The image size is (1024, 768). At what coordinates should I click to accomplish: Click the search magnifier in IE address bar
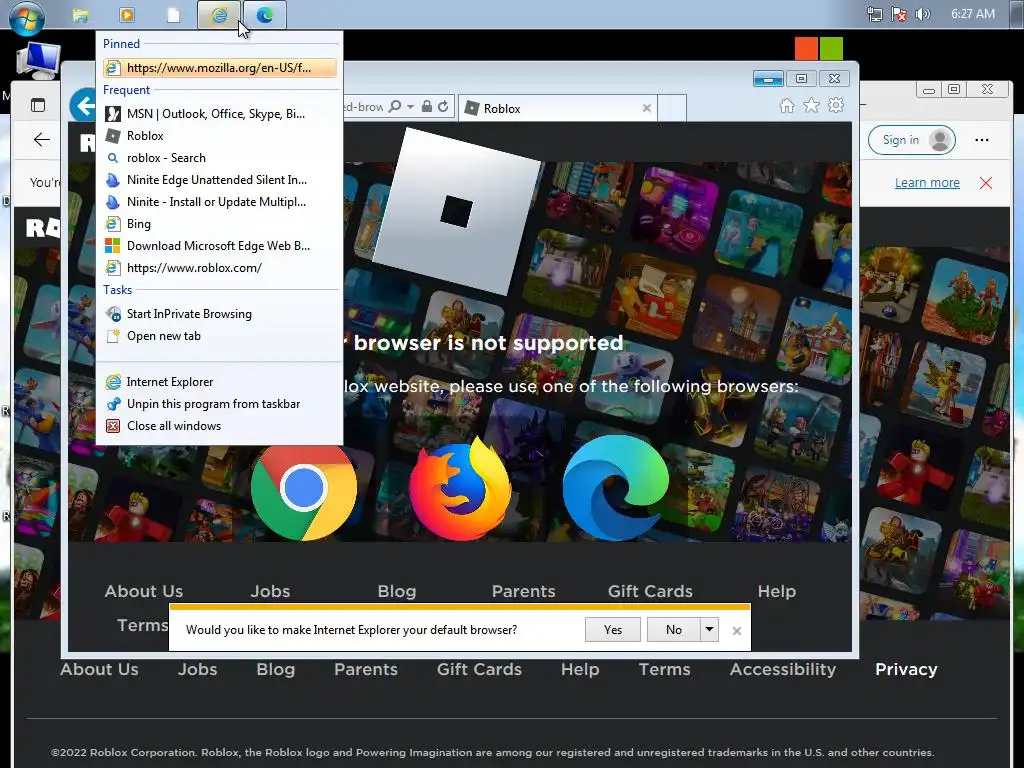pyautogui.click(x=395, y=106)
